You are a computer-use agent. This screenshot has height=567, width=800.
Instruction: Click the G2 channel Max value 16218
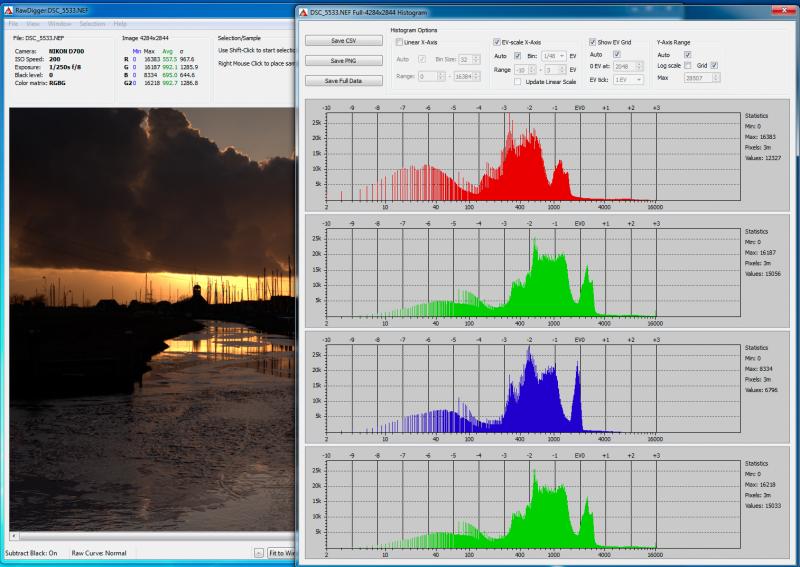click(x=152, y=83)
